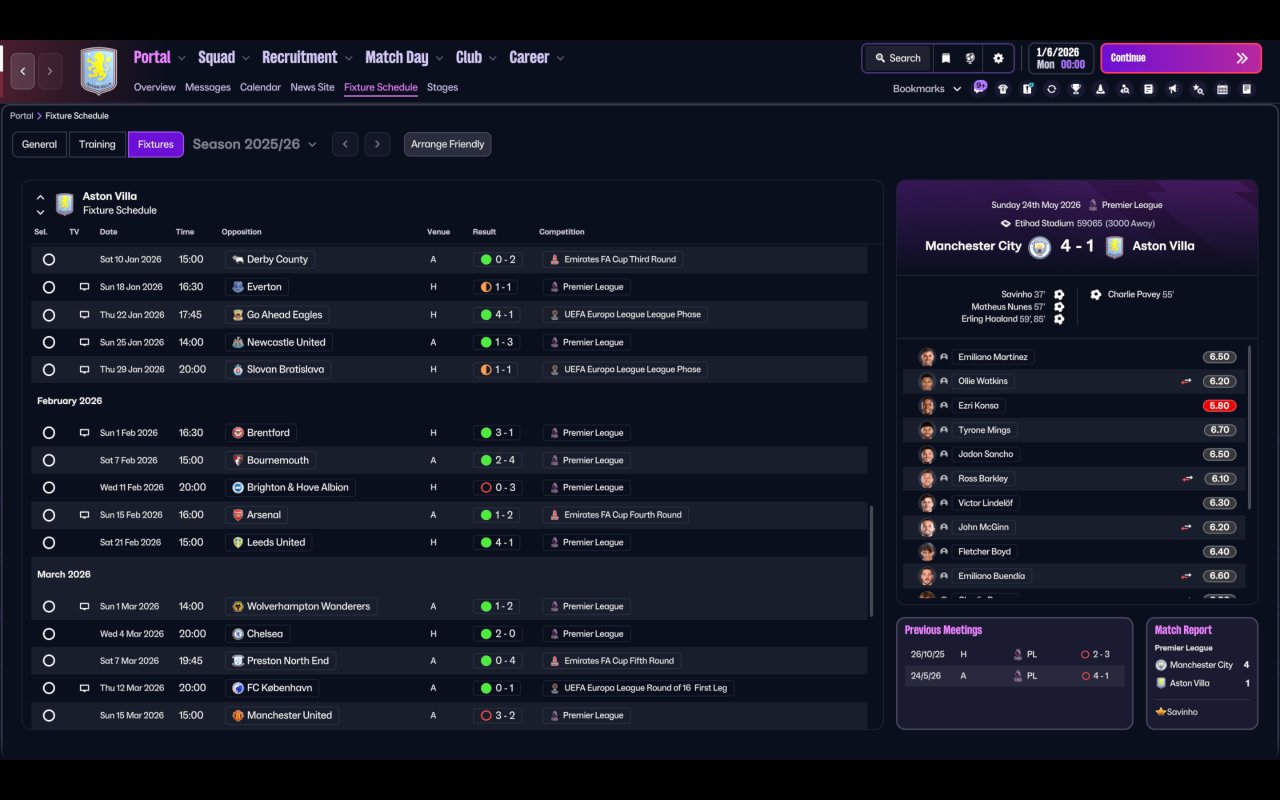
Task: Switch to the Messages tab
Action: click(208, 88)
